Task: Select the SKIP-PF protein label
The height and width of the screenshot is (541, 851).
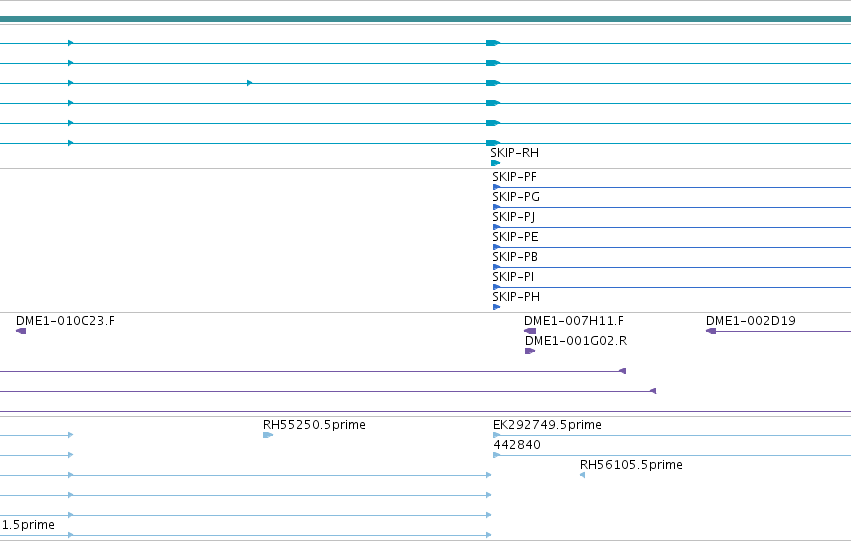Action: tap(515, 177)
